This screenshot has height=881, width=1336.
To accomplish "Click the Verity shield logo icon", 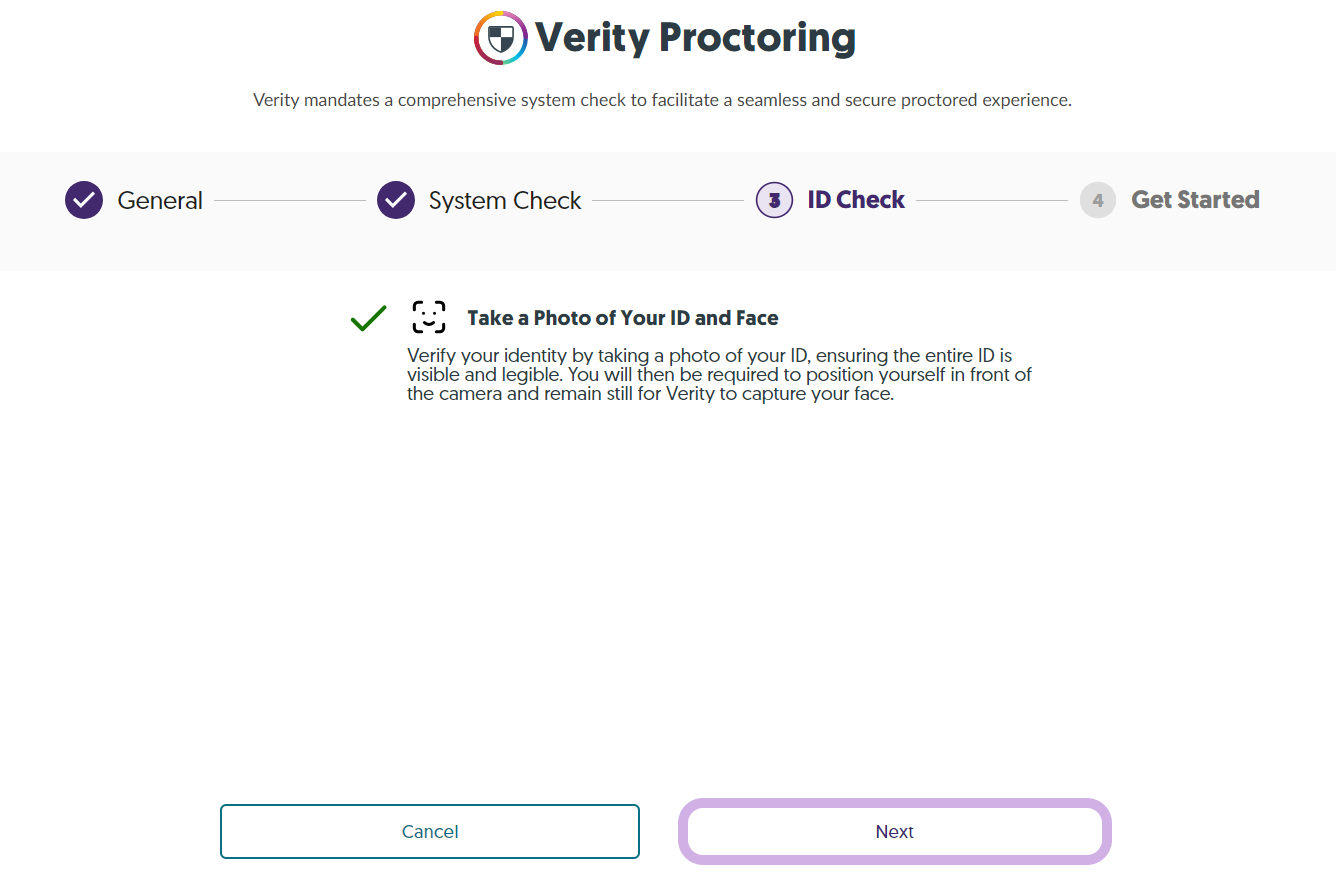I will click(x=501, y=38).
